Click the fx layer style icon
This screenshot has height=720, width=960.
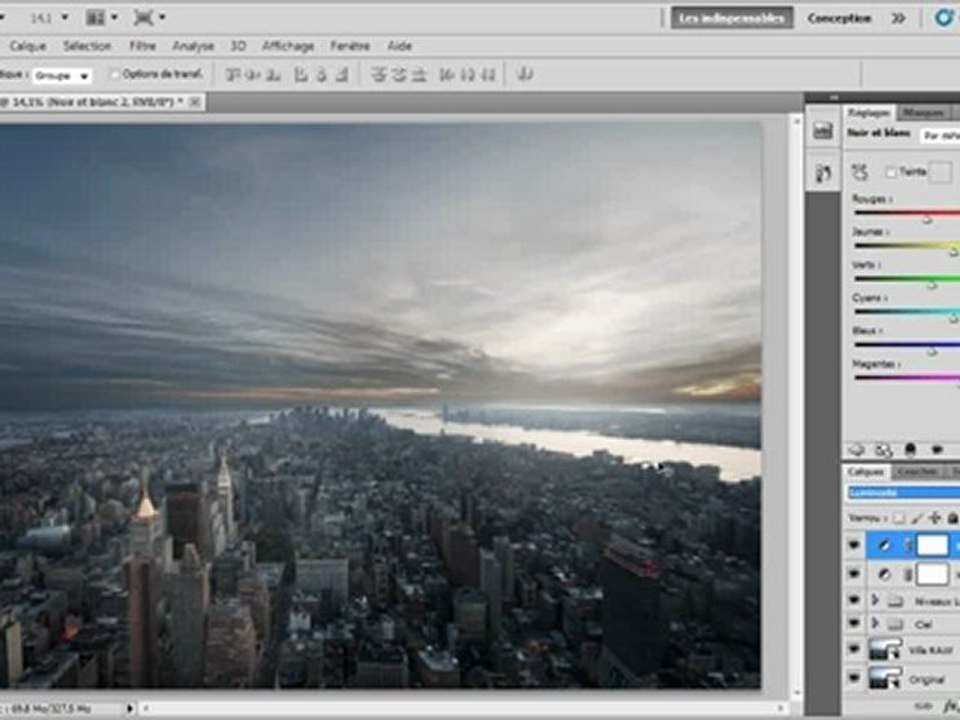coord(951,706)
